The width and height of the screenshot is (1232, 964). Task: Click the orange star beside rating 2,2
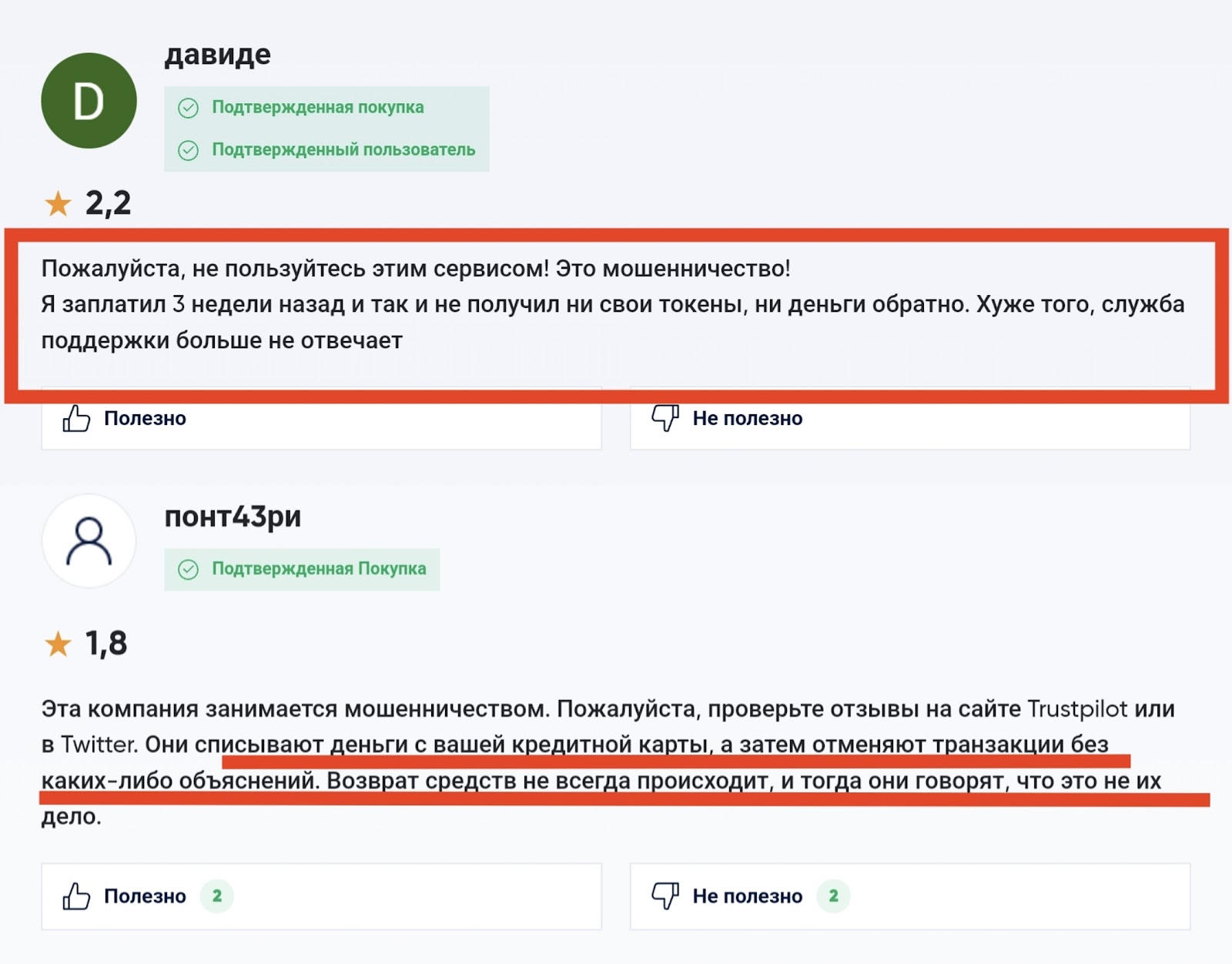tap(58, 204)
